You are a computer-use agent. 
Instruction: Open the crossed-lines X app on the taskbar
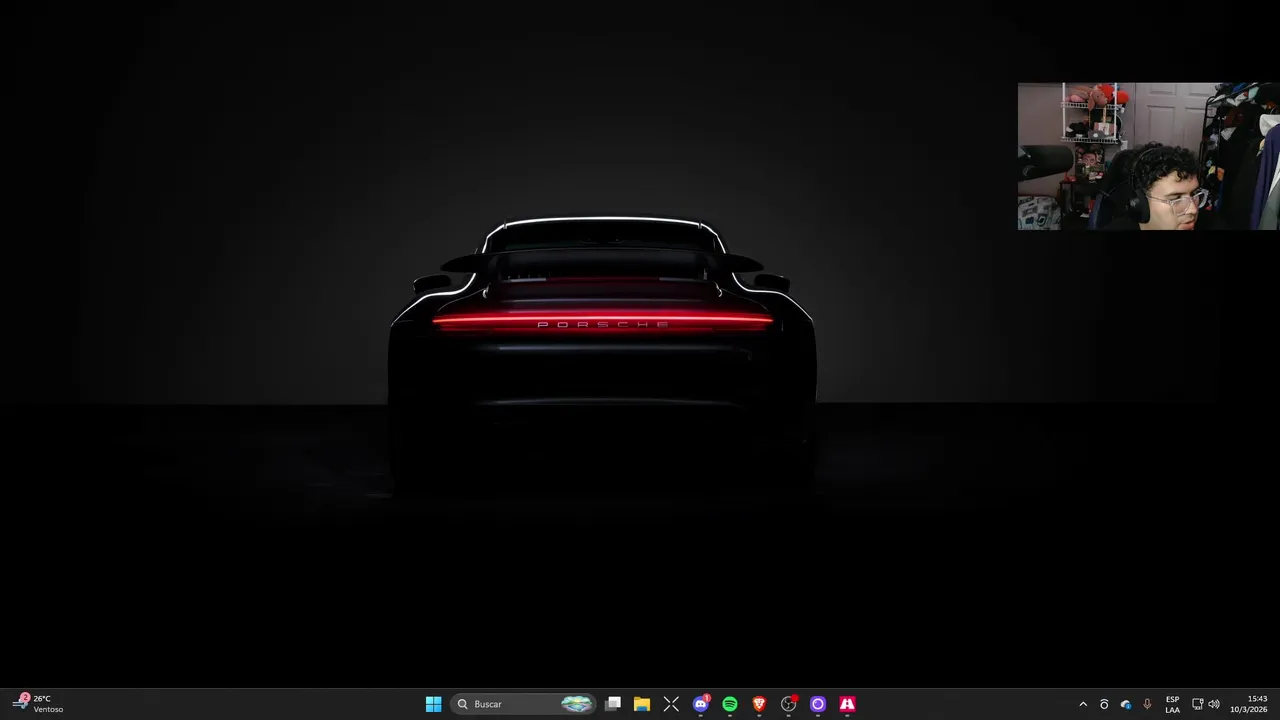pos(671,704)
